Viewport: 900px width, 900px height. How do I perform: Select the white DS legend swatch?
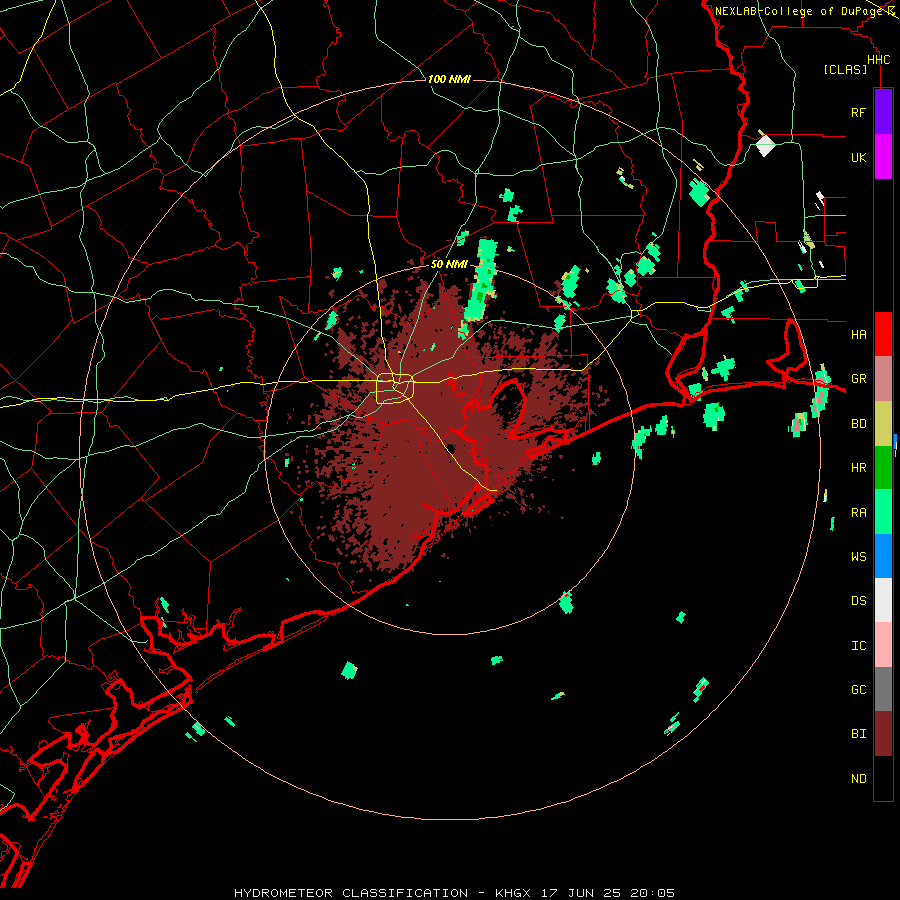click(883, 600)
